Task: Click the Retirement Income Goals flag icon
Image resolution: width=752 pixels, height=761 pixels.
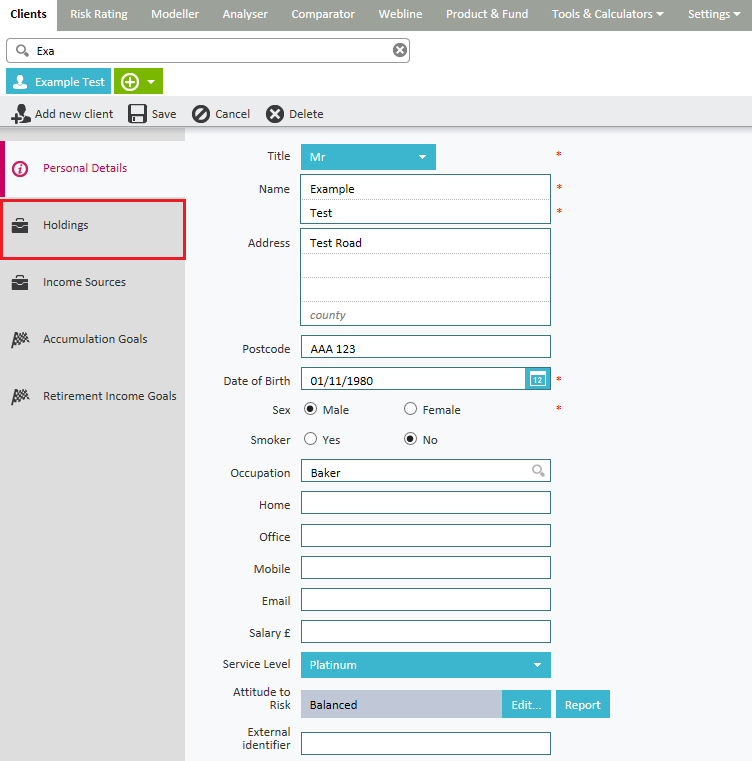Action: click(x=20, y=397)
